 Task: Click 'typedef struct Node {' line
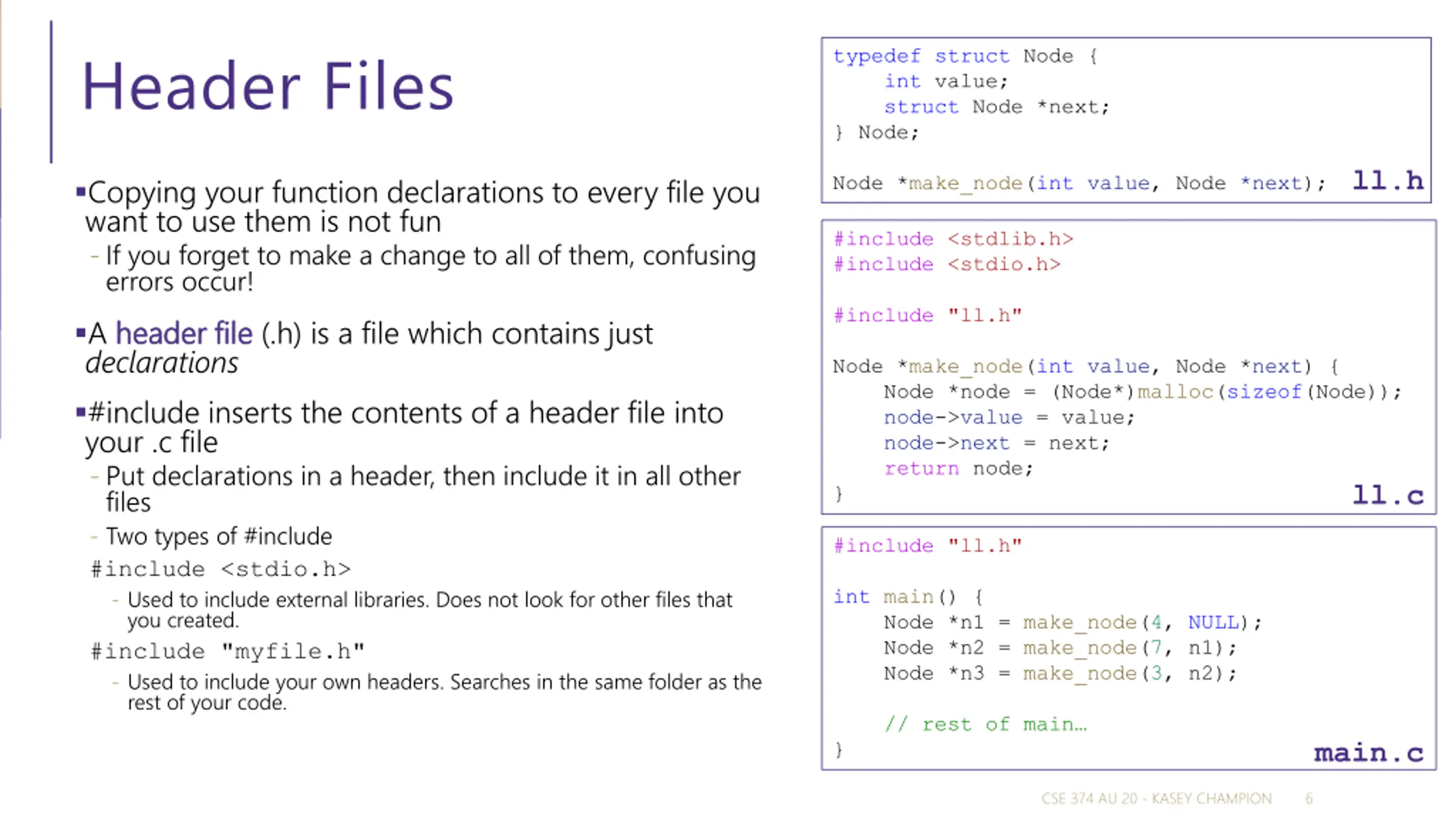[x=965, y=56]
